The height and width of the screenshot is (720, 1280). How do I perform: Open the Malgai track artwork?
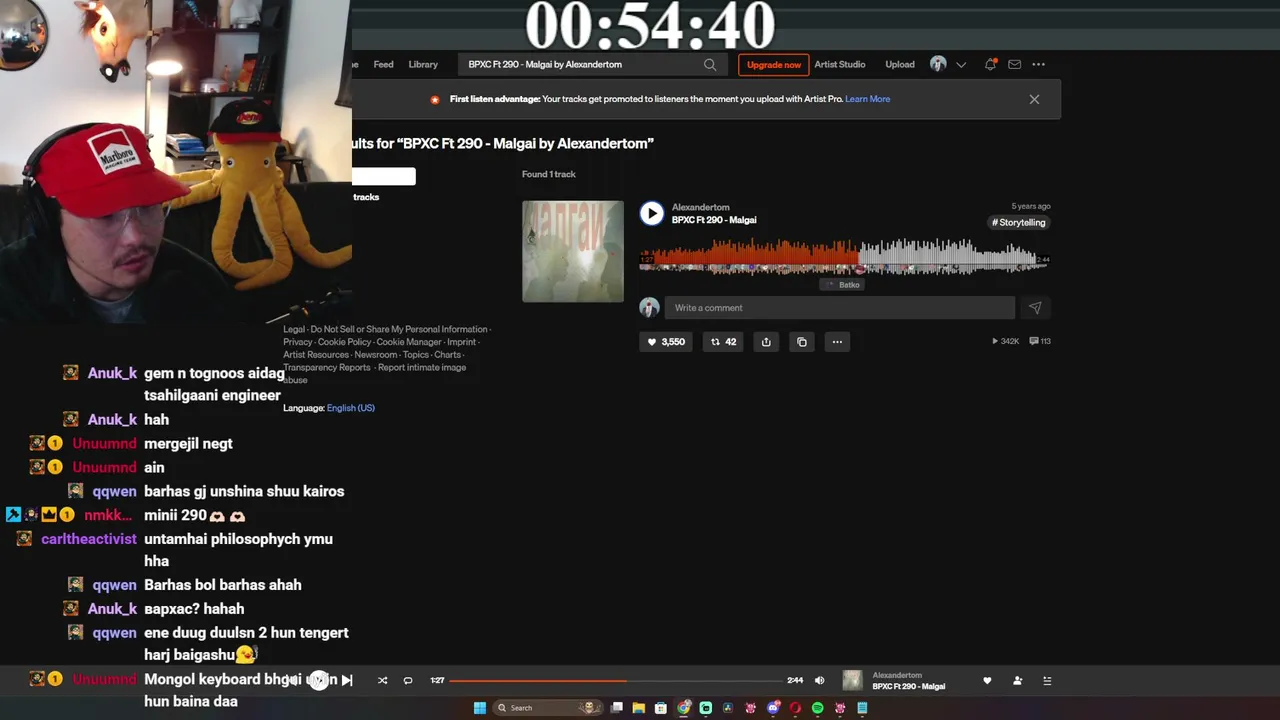573,251
